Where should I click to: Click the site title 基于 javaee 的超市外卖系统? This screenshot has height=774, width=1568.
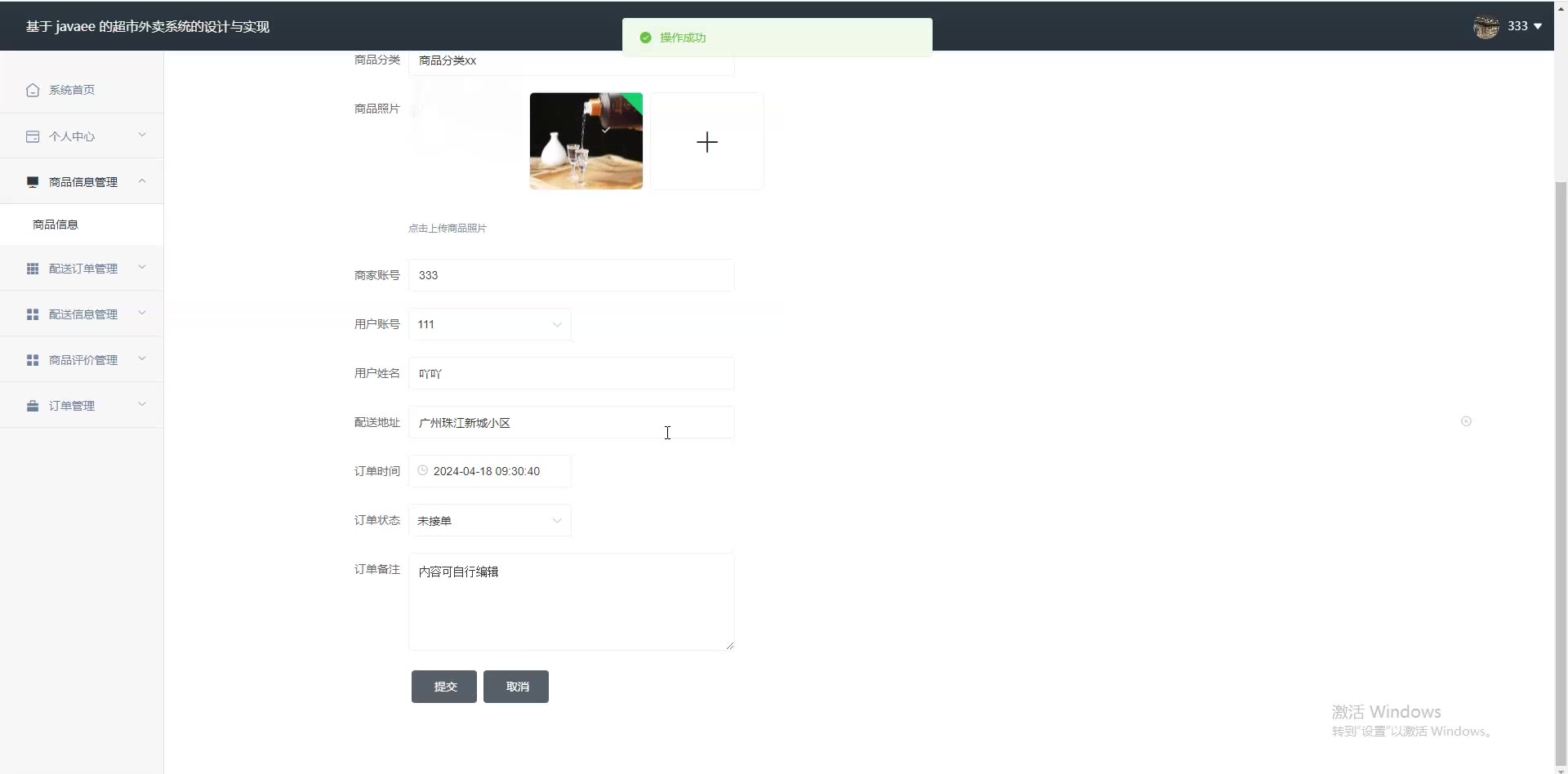[148, 27]
